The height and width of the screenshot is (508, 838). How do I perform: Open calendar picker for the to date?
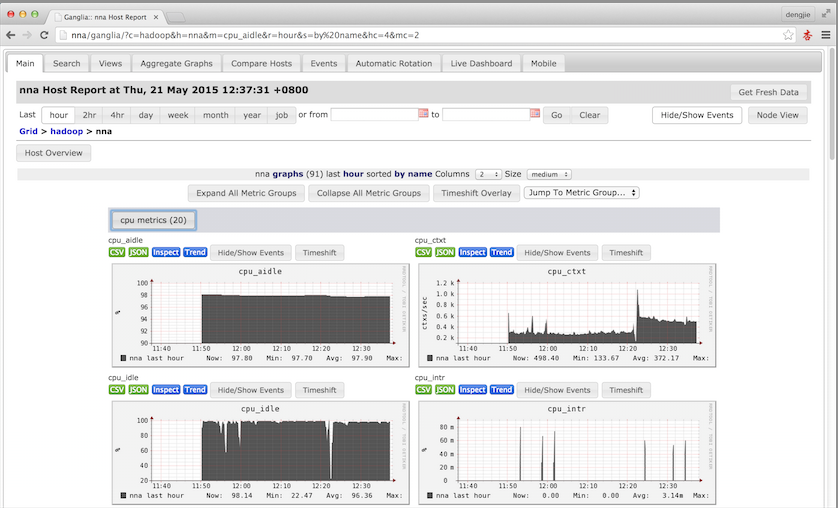coord(535,113)
